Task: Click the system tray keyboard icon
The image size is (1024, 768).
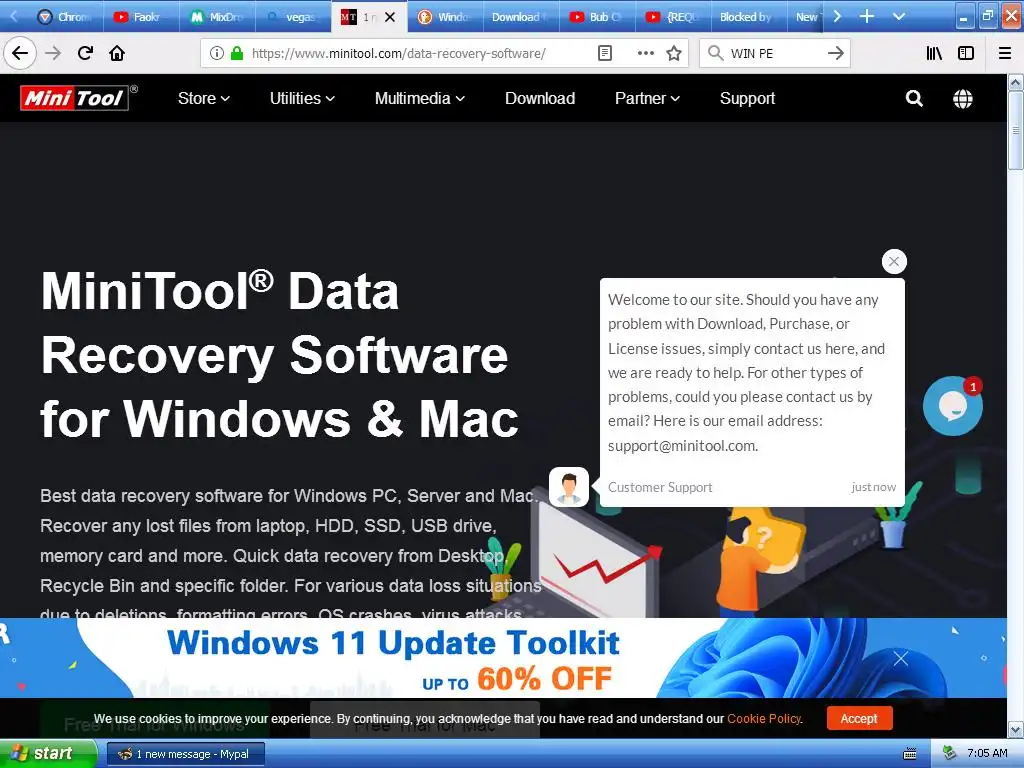Action: coord(910,754)
